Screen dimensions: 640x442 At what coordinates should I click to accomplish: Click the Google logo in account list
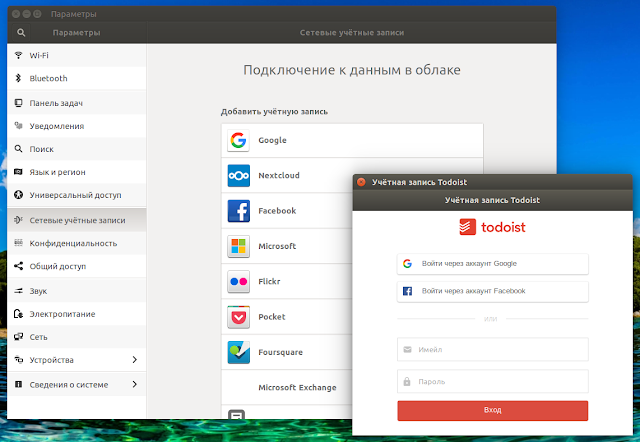238,140
